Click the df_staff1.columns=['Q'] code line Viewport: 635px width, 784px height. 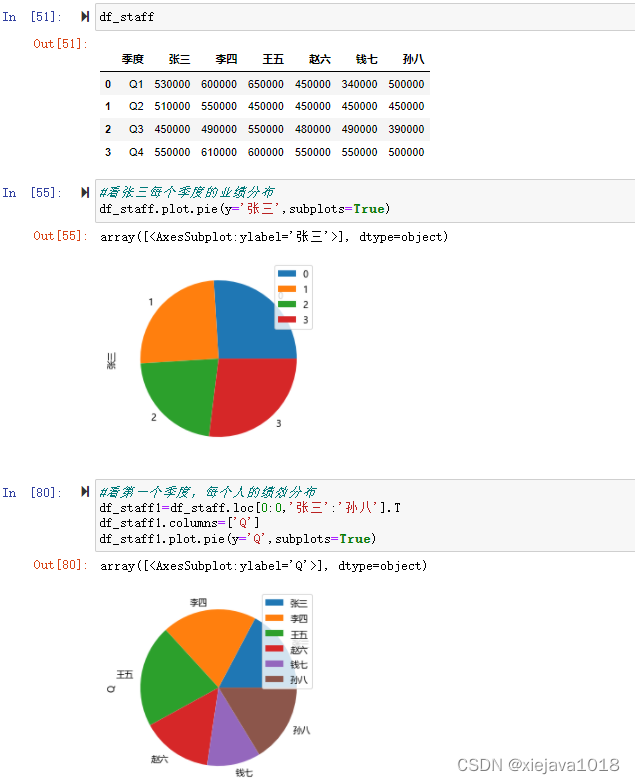(x=179, y=523)
